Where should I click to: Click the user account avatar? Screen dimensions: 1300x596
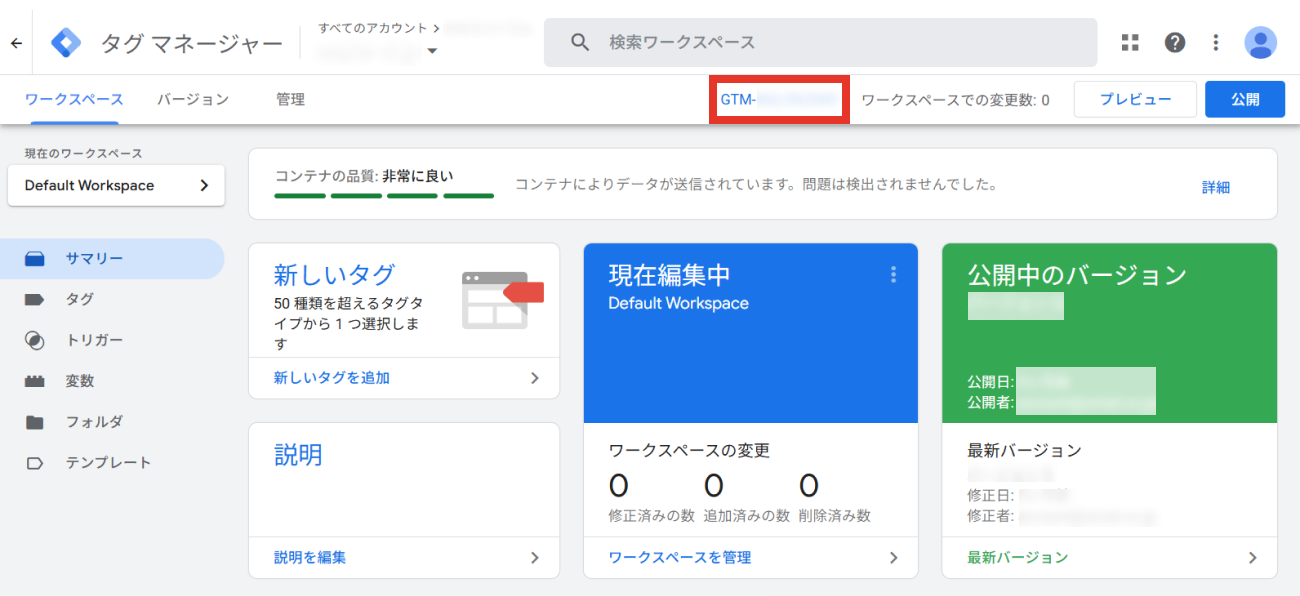click(1260, 42)
